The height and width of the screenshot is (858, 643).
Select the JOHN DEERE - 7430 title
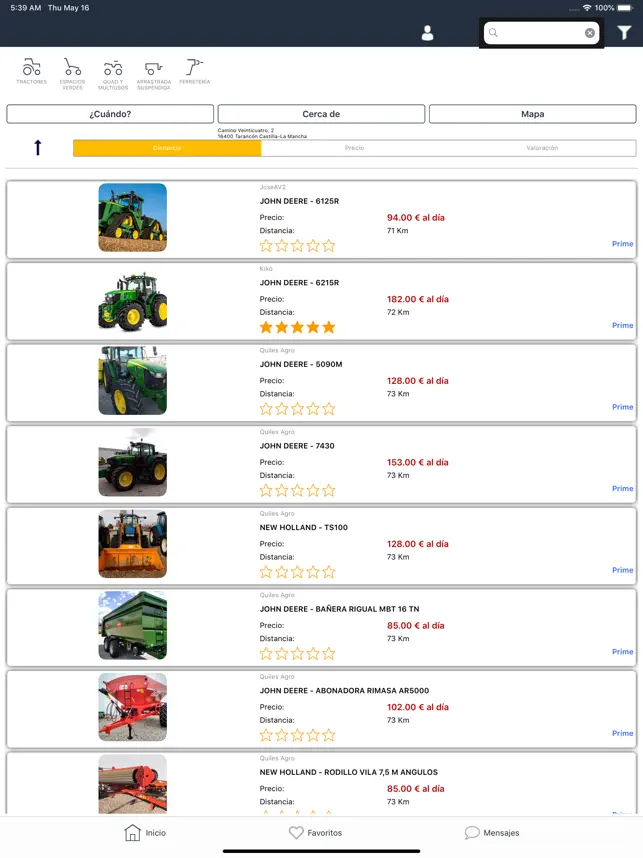click(x=297, y=445)
